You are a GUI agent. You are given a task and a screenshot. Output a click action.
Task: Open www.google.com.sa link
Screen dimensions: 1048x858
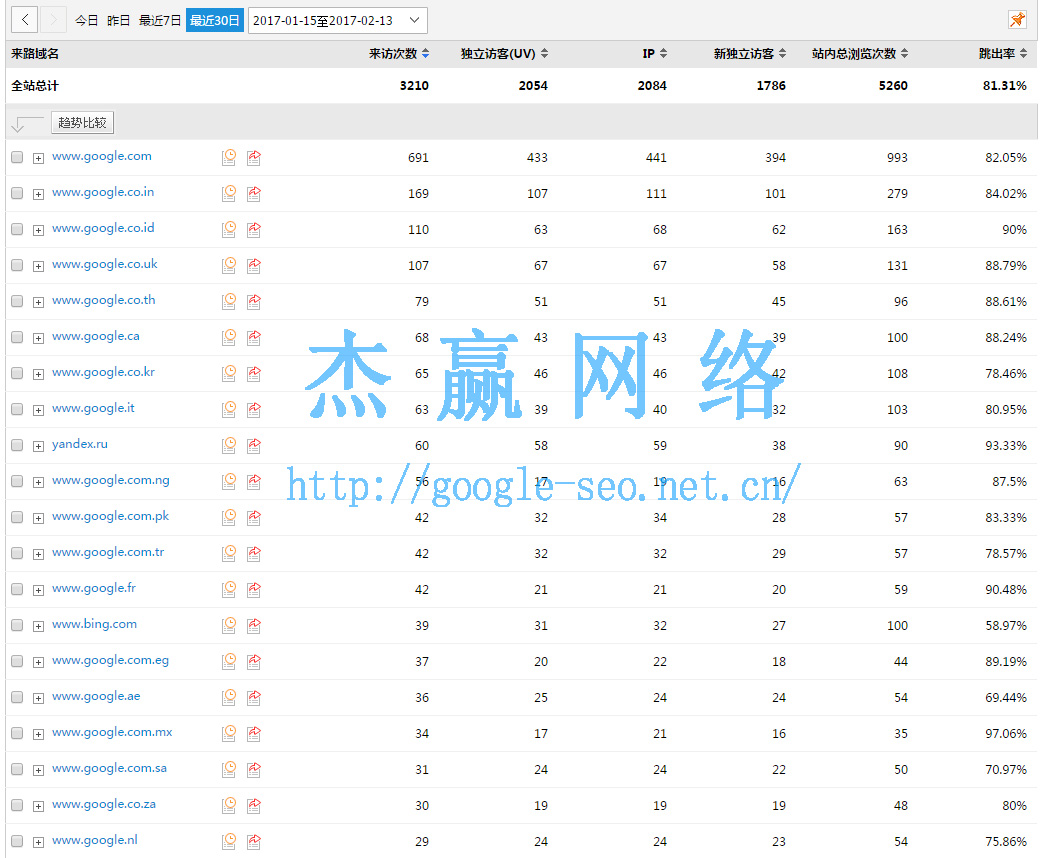[x=110, y=768]
